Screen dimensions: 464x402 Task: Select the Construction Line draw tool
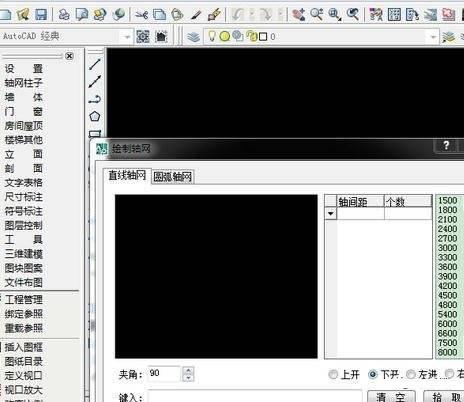[x=95, y=82]
